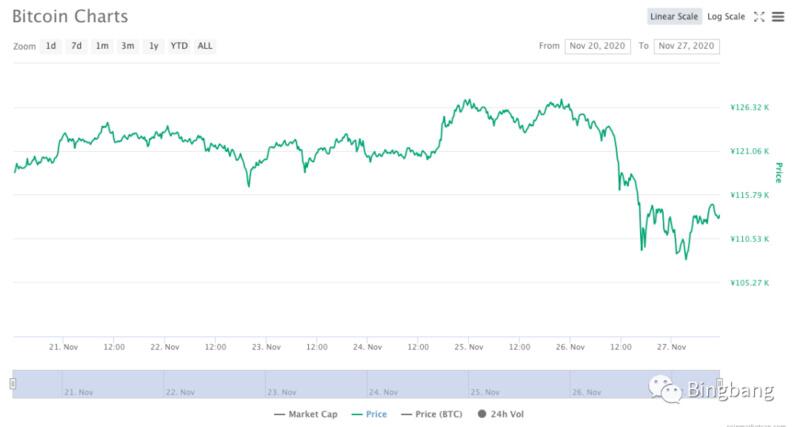Choose the 1y zoom range
Viewport: 800px width, 427px height.
[153, 46]
